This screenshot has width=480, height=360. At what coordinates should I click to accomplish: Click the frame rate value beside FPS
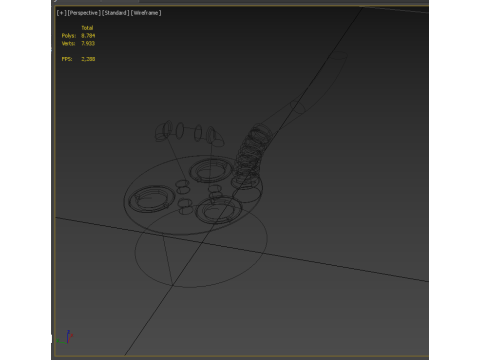88,59
